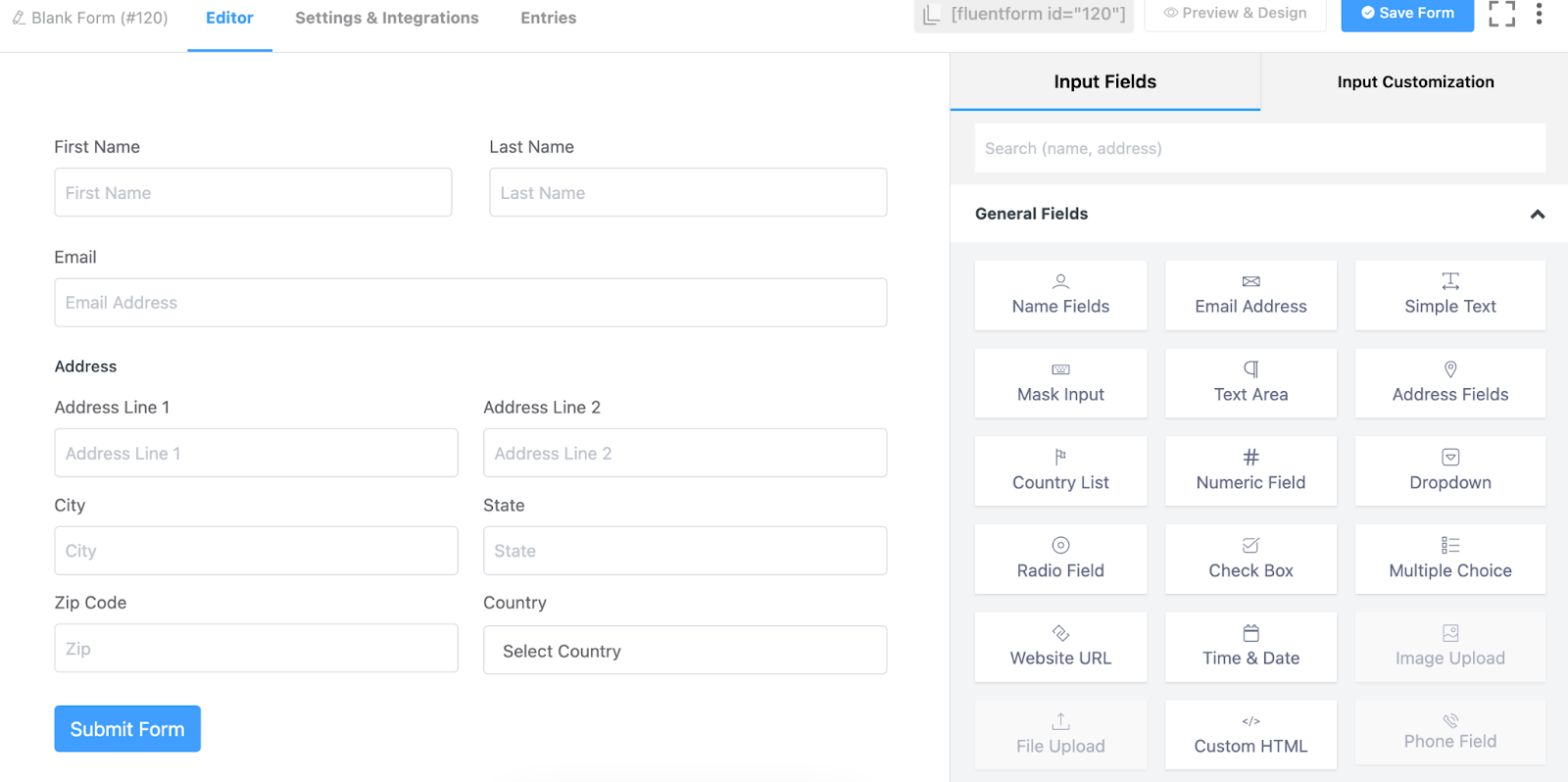The image size is (1568, 782).
Task: Open Preview & Design view
Action: click(1235, 14)
